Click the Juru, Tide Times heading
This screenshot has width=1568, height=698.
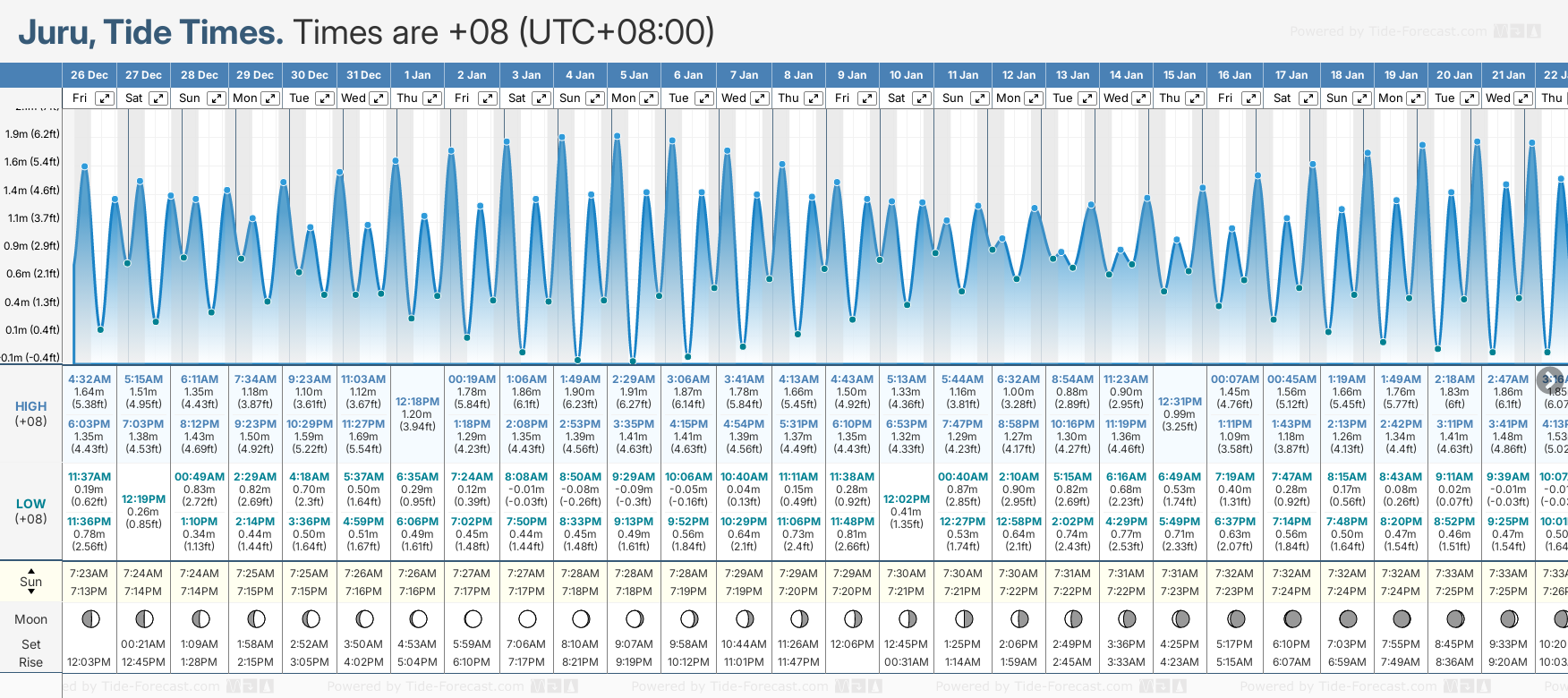point(150,33)
